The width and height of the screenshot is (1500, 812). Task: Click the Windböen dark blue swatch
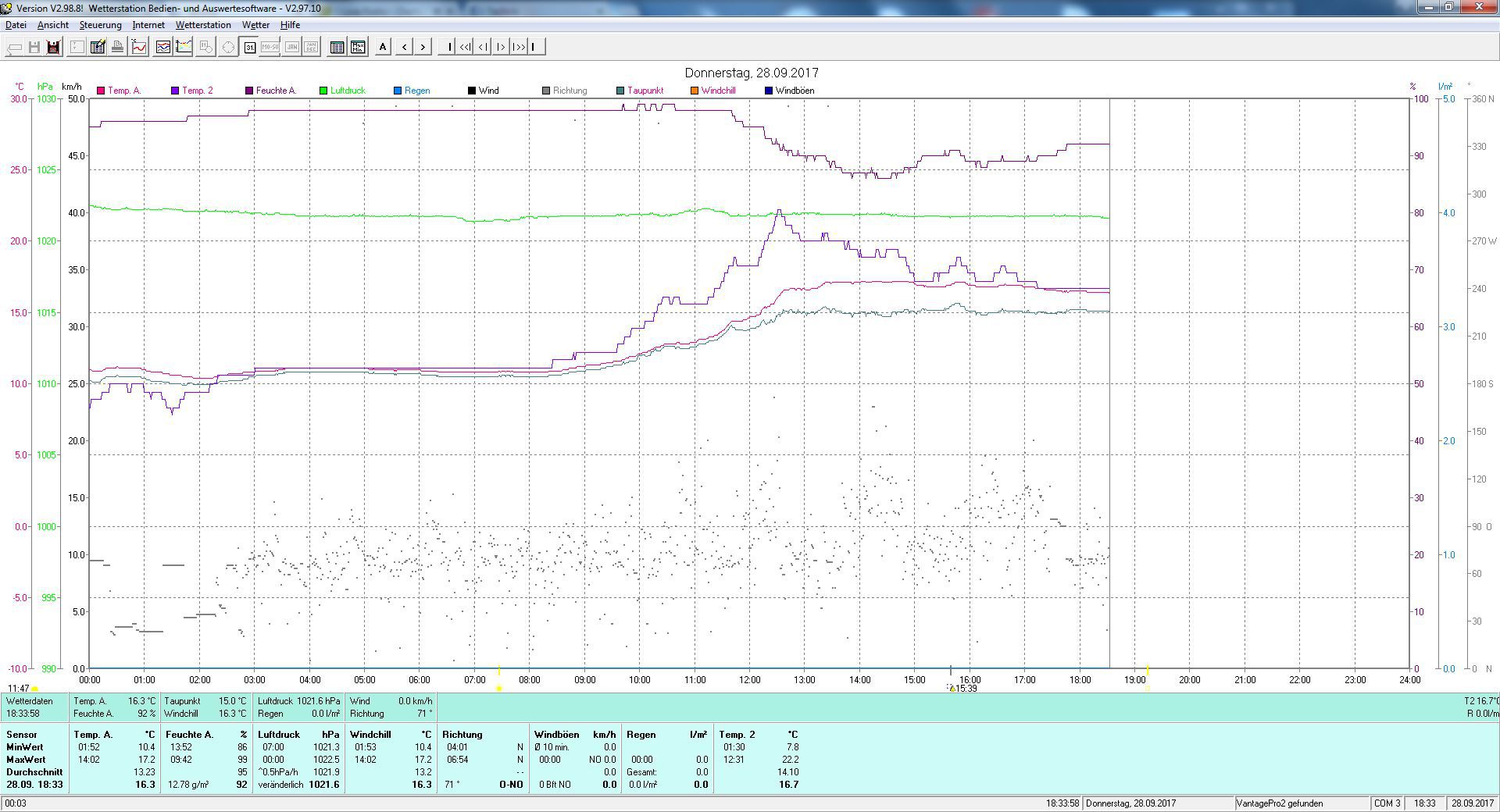[x=769, y=91]
